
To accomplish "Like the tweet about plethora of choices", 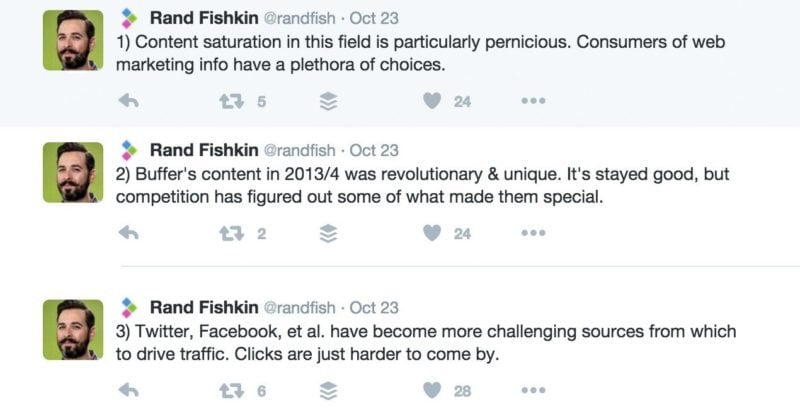I will pyautogui.click(x=432, y=101).
